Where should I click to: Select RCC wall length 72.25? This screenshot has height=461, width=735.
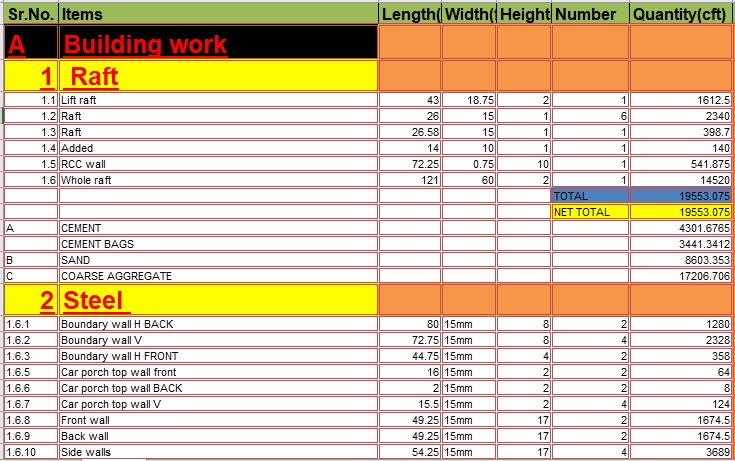click(410, 164)
